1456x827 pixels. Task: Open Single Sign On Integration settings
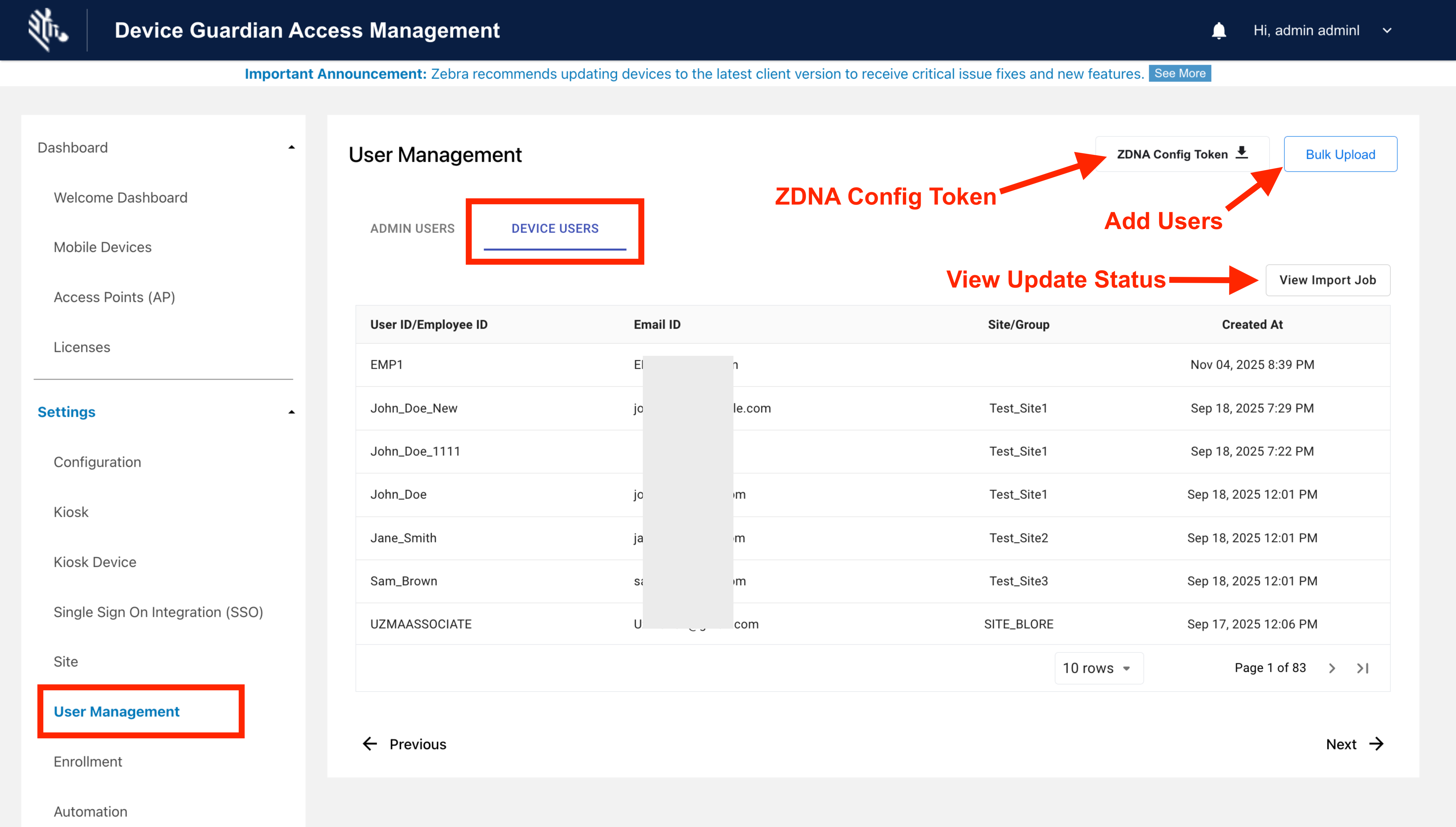(x=158, y=612)
